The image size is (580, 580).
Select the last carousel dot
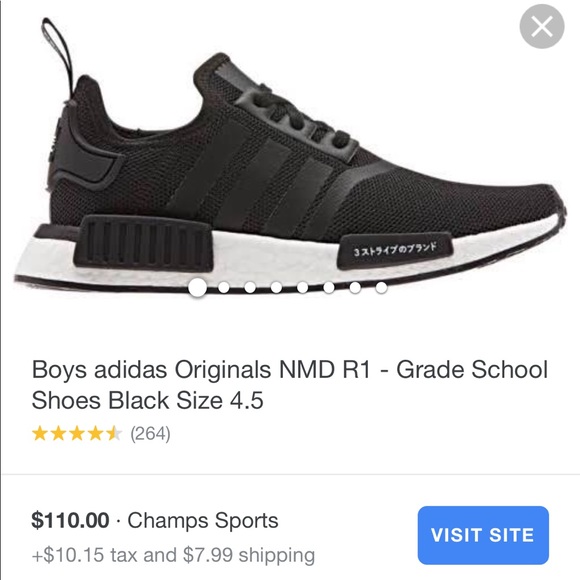click(x=381, y=287)
